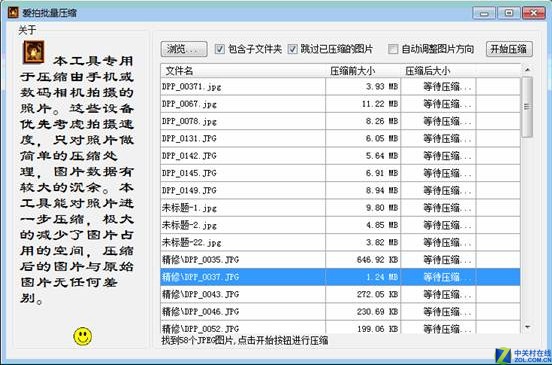This screenshot has width=552, height=365.
Task: Select the 未标题-22.jpg row
Action: coord(340,242)
